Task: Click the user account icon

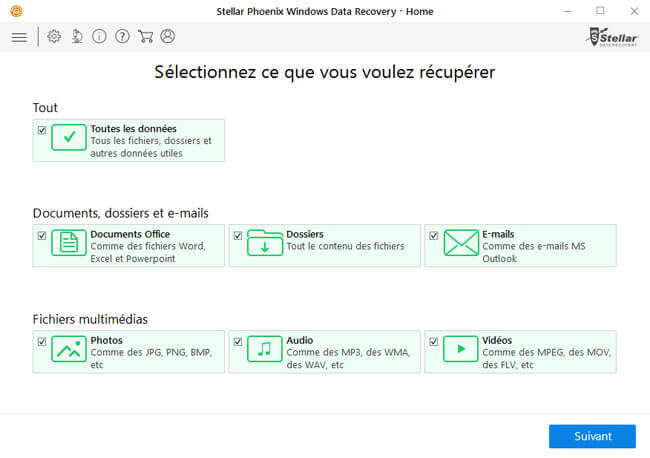Action: pyautogui.click(x=167, y=37)
